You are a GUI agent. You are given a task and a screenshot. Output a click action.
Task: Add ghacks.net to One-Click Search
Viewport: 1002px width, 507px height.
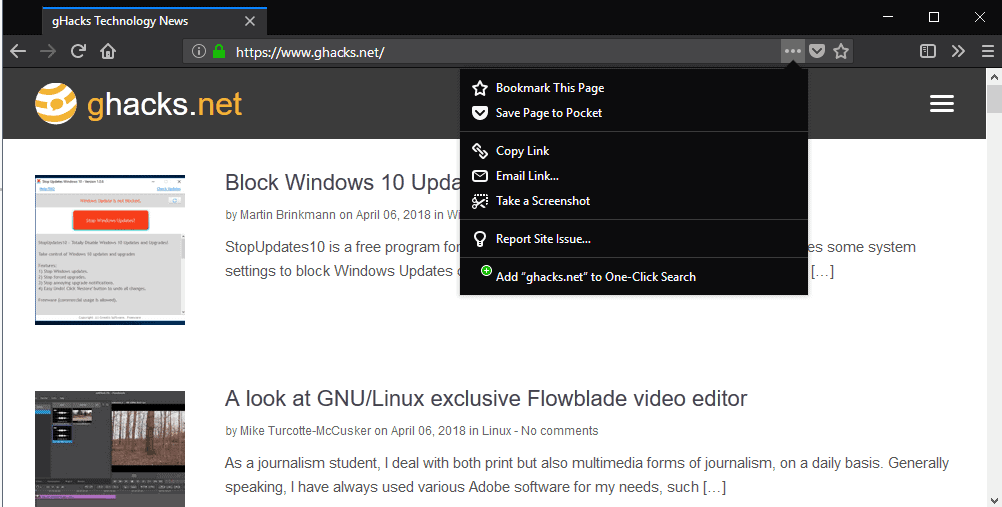[634, 276]
